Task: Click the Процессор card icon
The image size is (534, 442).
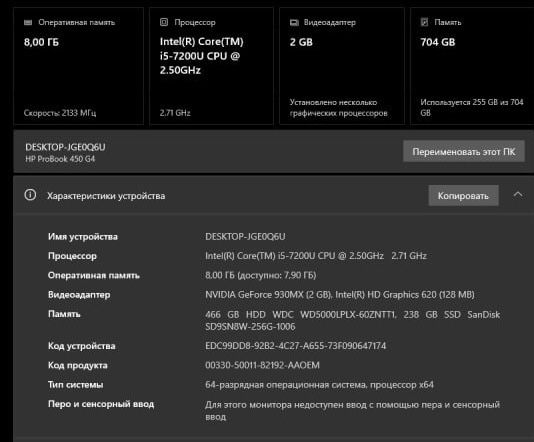Action: coord(164,22)
